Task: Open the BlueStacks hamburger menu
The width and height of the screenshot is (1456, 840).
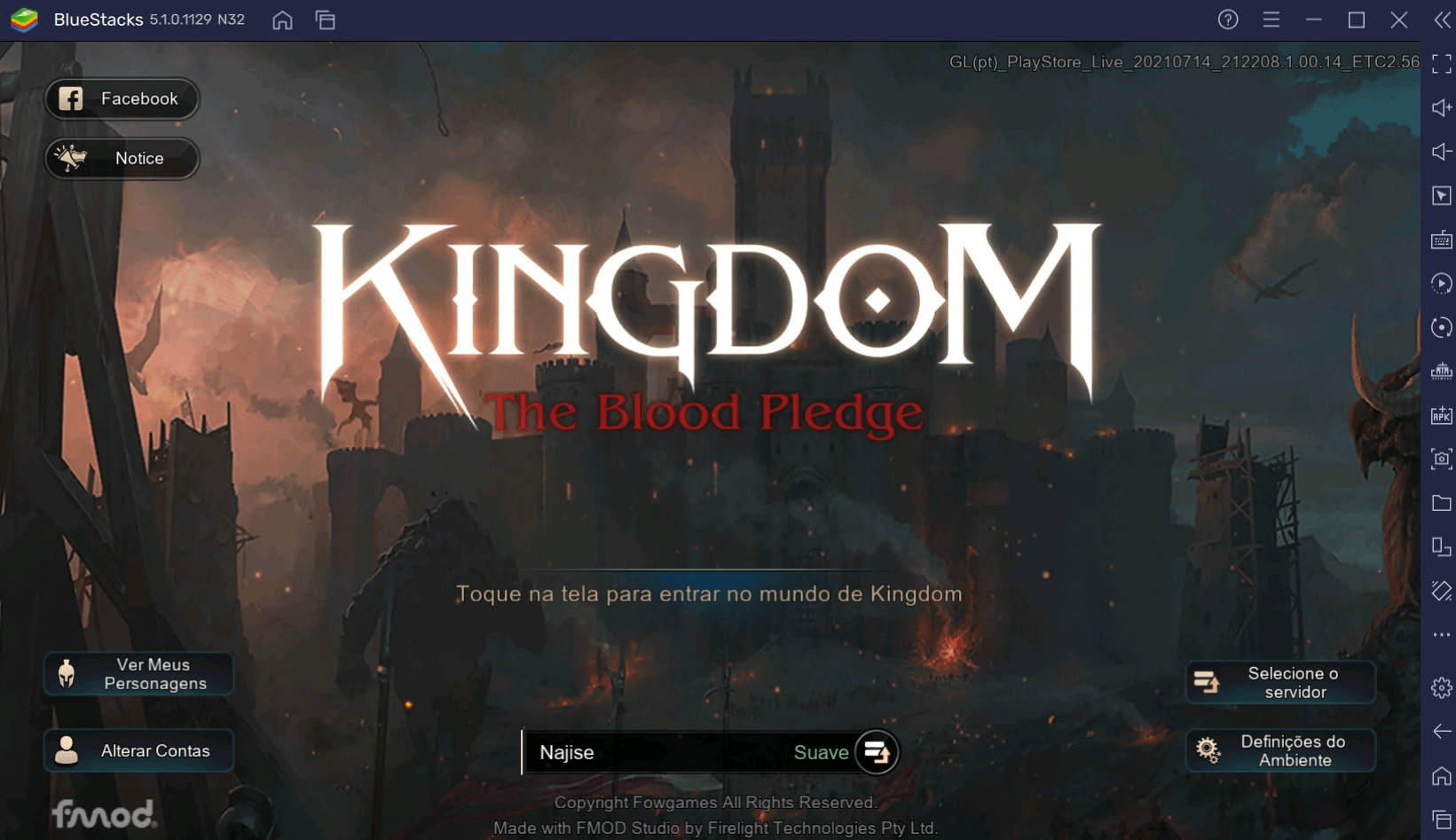Action: 1271,20
